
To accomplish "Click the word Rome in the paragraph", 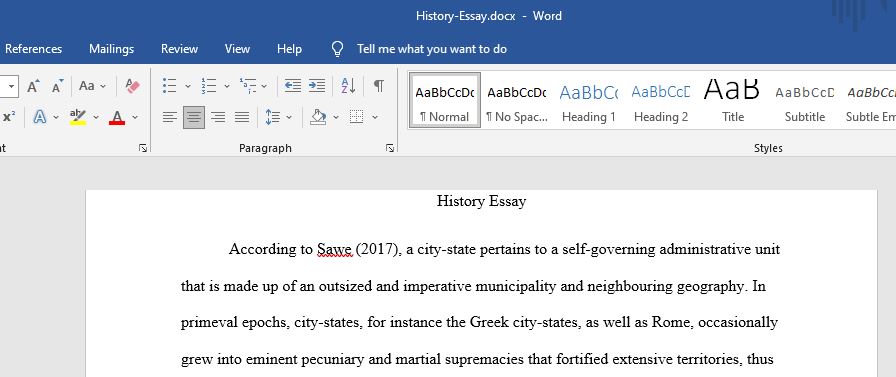I will tap(672, 322).
